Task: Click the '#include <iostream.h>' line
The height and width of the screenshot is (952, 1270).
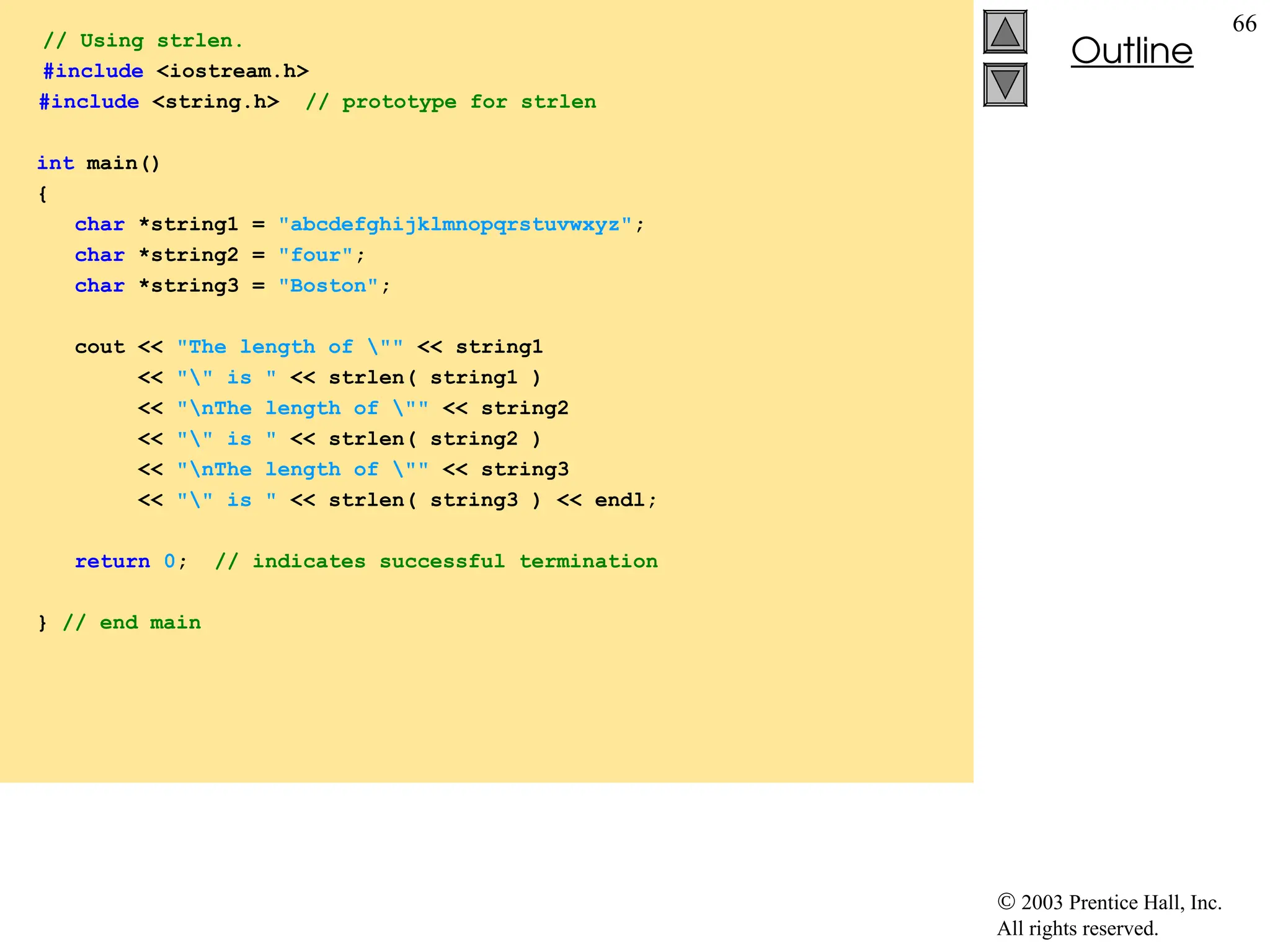Action: coord(176,71)
